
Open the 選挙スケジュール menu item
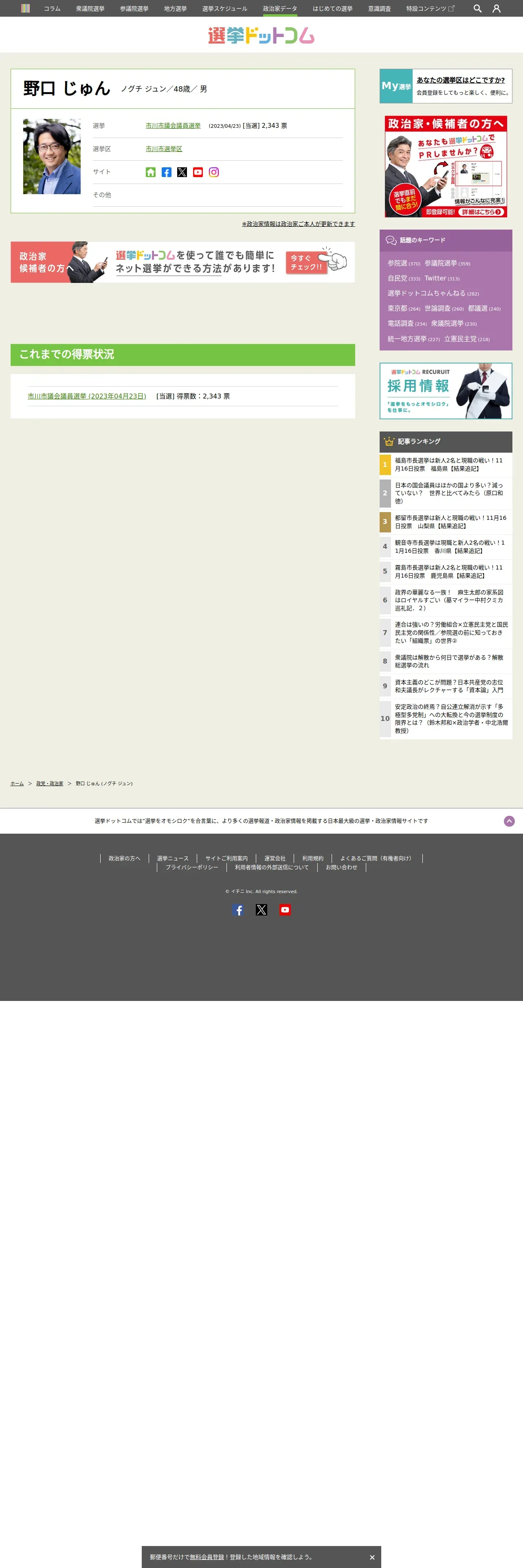225,9
